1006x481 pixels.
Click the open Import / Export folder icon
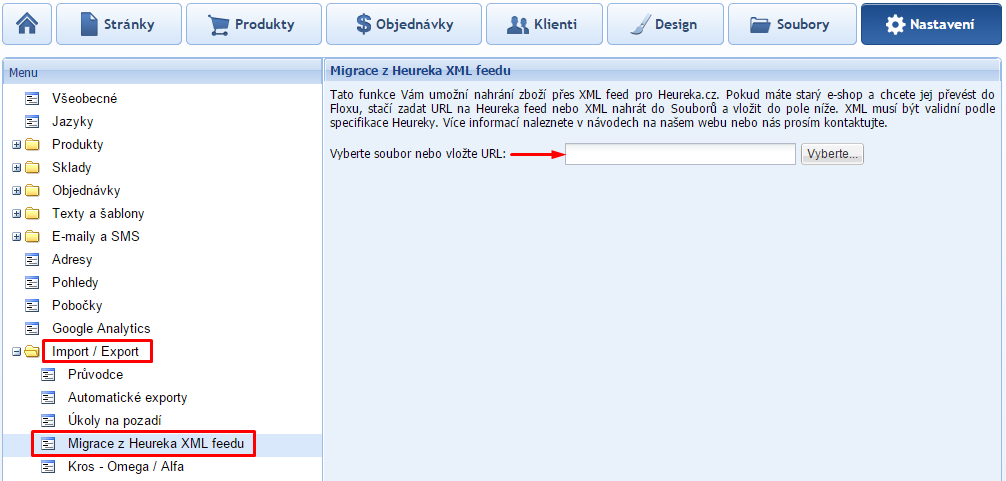[x=32, y=351]
